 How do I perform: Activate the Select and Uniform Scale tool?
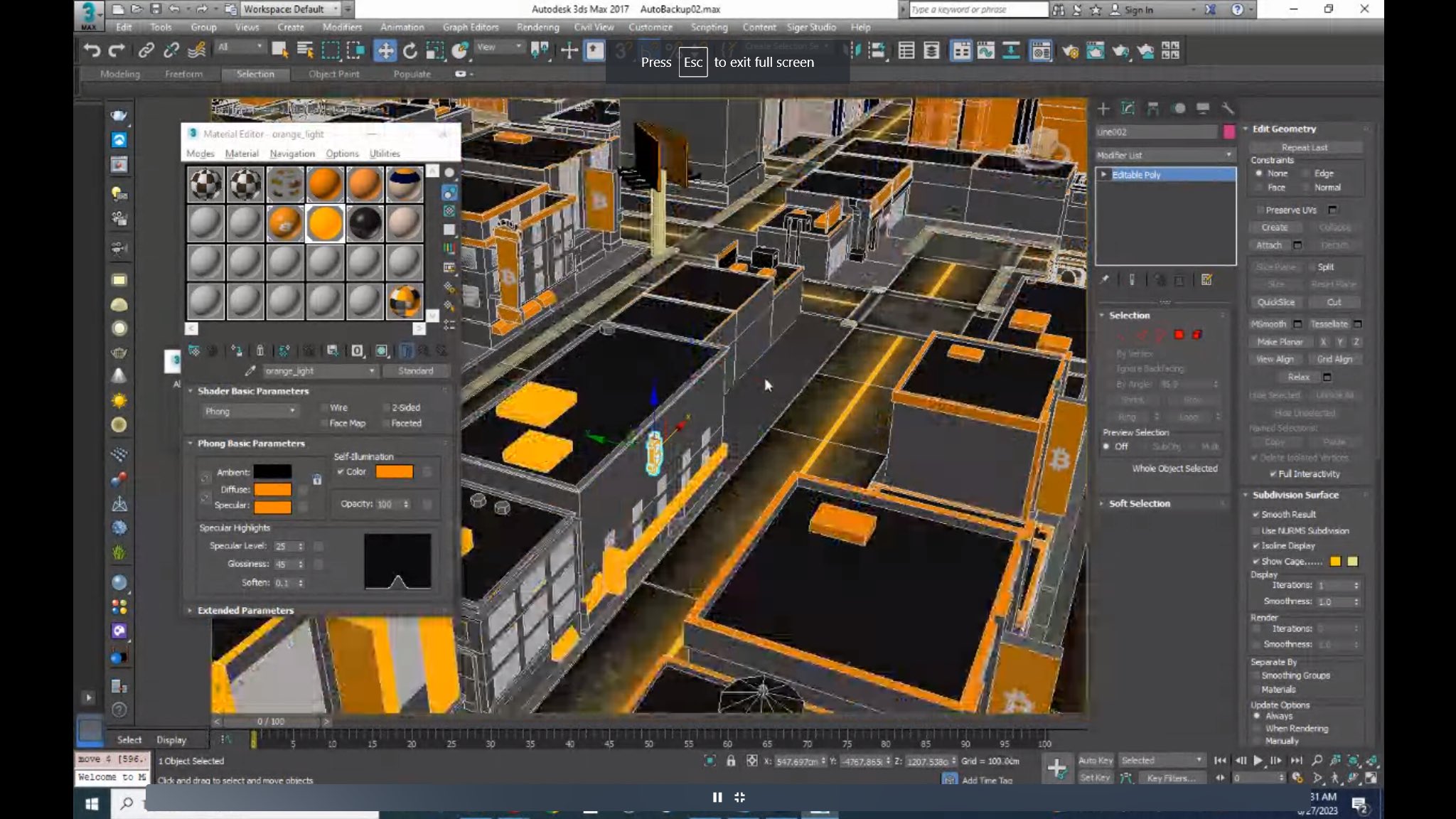point(434,50)
